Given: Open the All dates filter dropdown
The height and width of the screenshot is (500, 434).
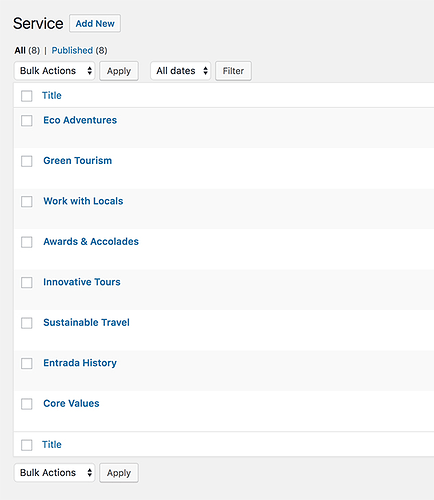Looking at the screenshot, I should pyautogui.click(x=180, y=71).
